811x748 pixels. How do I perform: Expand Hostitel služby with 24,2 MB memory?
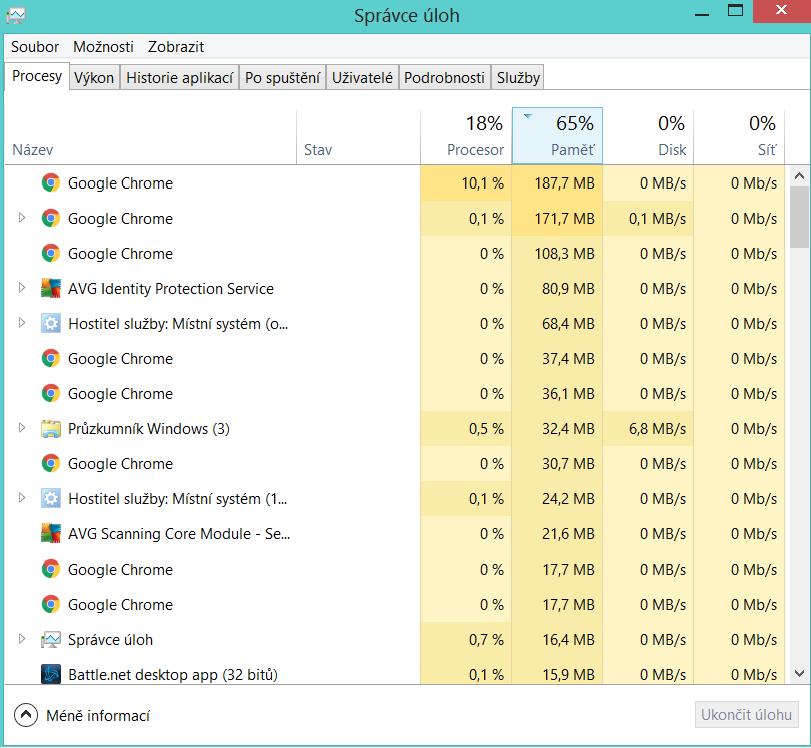(x=22, y=498)
